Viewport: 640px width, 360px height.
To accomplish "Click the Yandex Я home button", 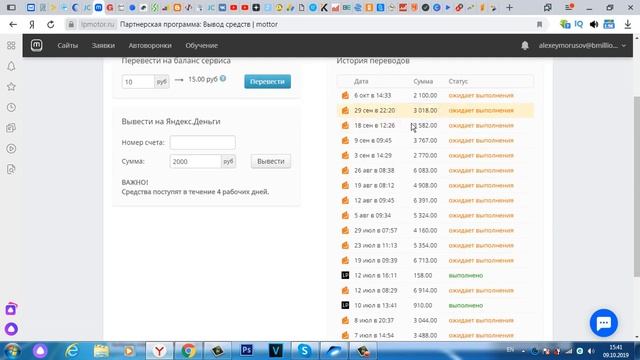I will [x=32, y=24].
